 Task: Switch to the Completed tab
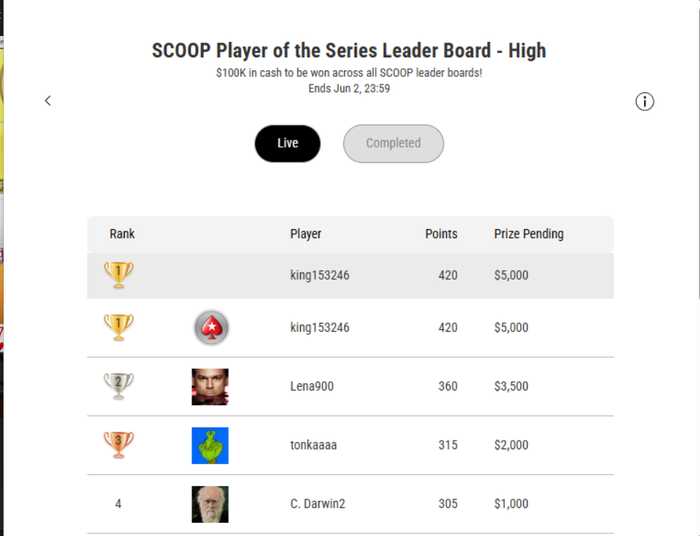[393, 143]
